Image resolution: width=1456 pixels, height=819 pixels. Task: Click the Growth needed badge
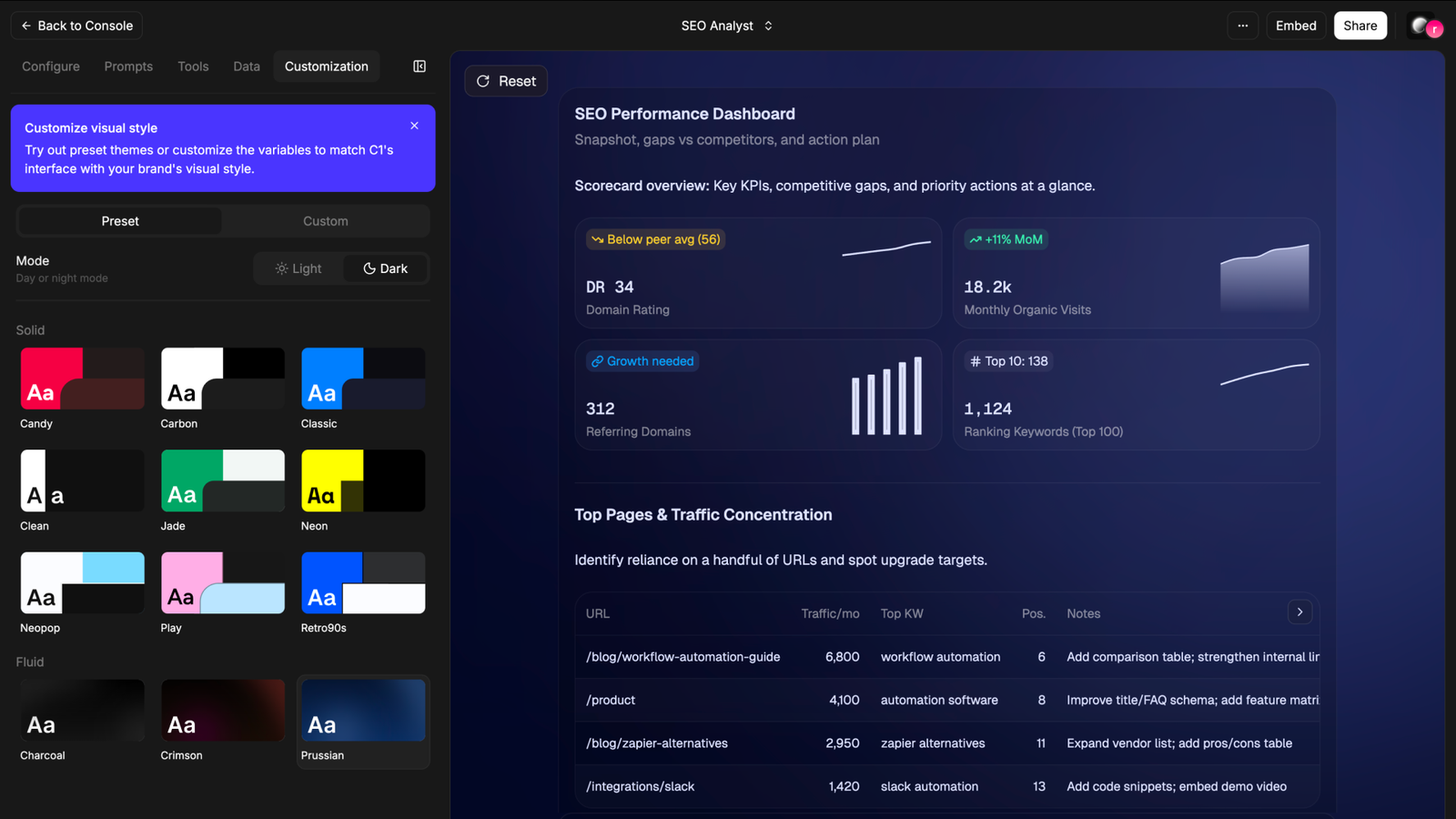tap(642, 361)
